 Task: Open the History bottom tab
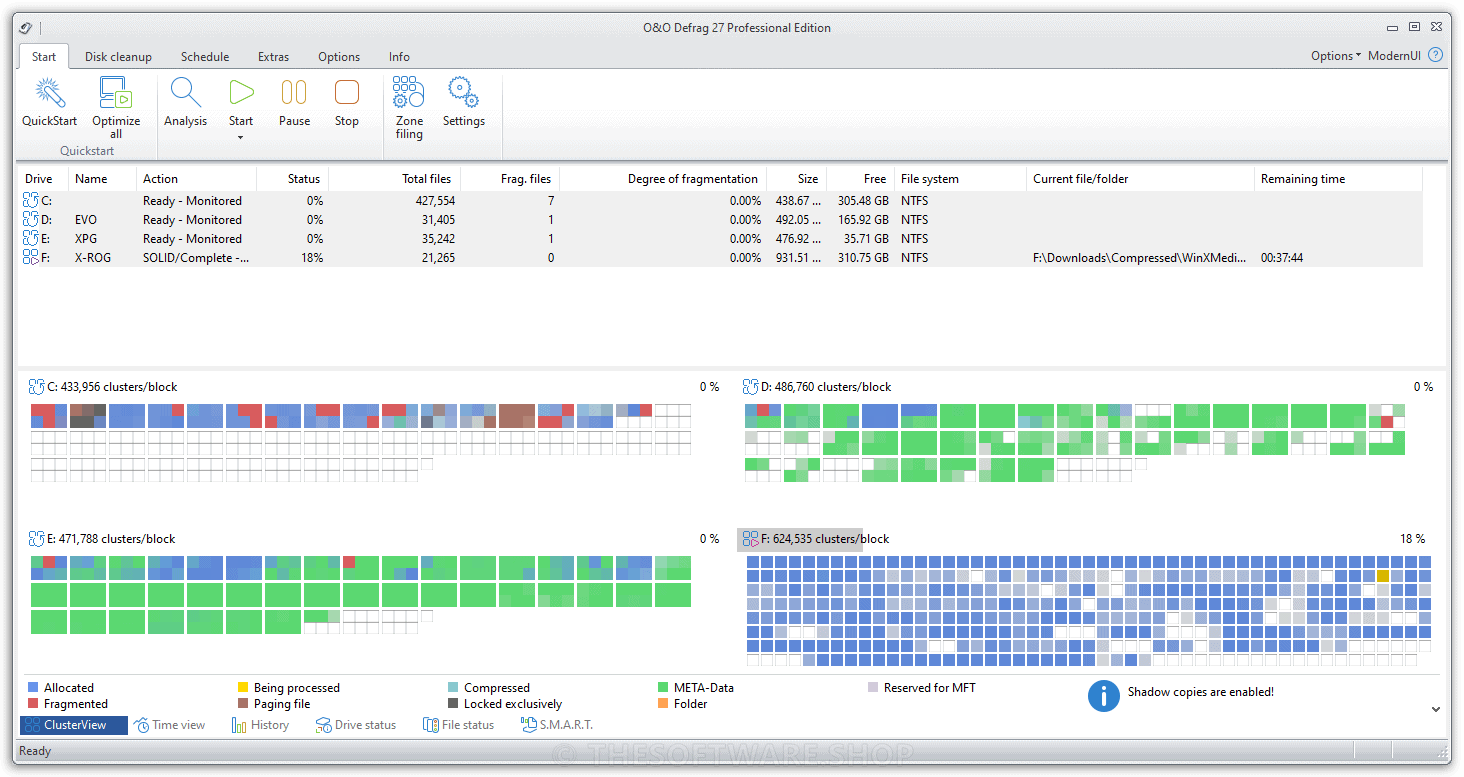[260, 725]
